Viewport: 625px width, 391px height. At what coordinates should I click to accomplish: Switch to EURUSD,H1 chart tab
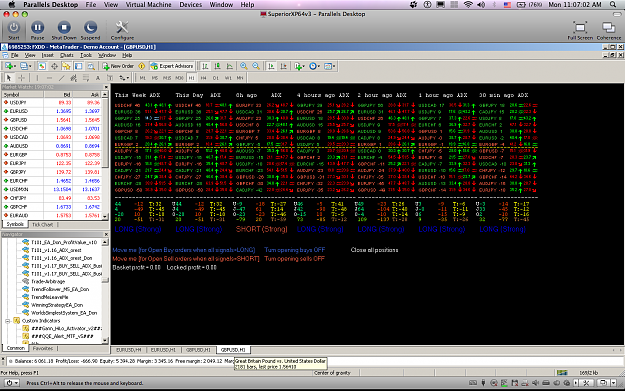(163, 350)
